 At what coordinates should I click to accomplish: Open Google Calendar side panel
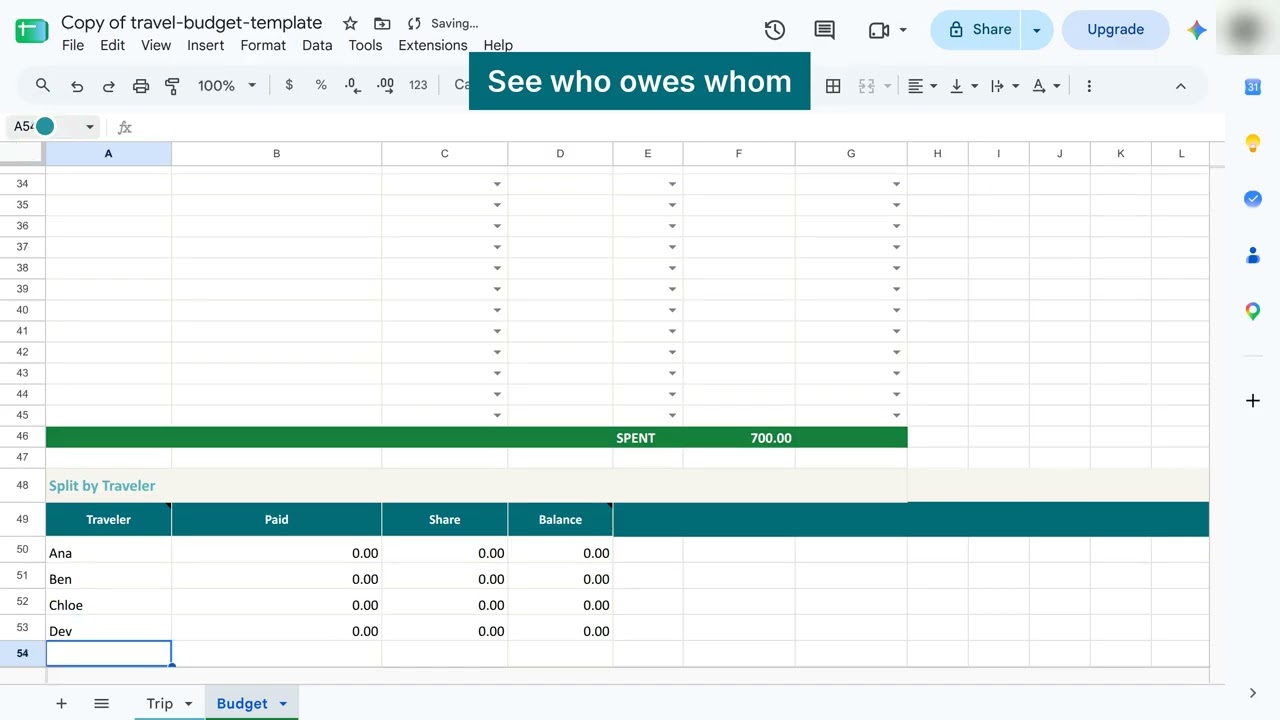(1253, 87)
